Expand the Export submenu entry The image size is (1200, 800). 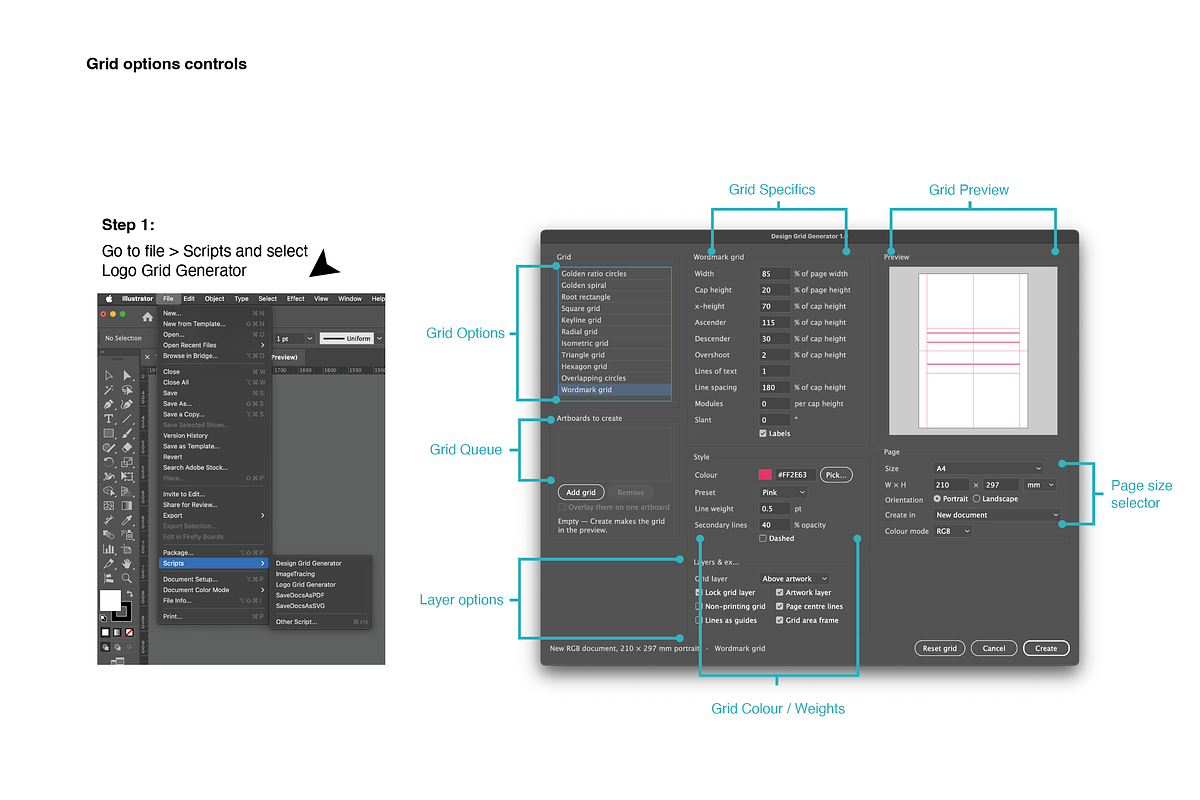pos(214,515)
